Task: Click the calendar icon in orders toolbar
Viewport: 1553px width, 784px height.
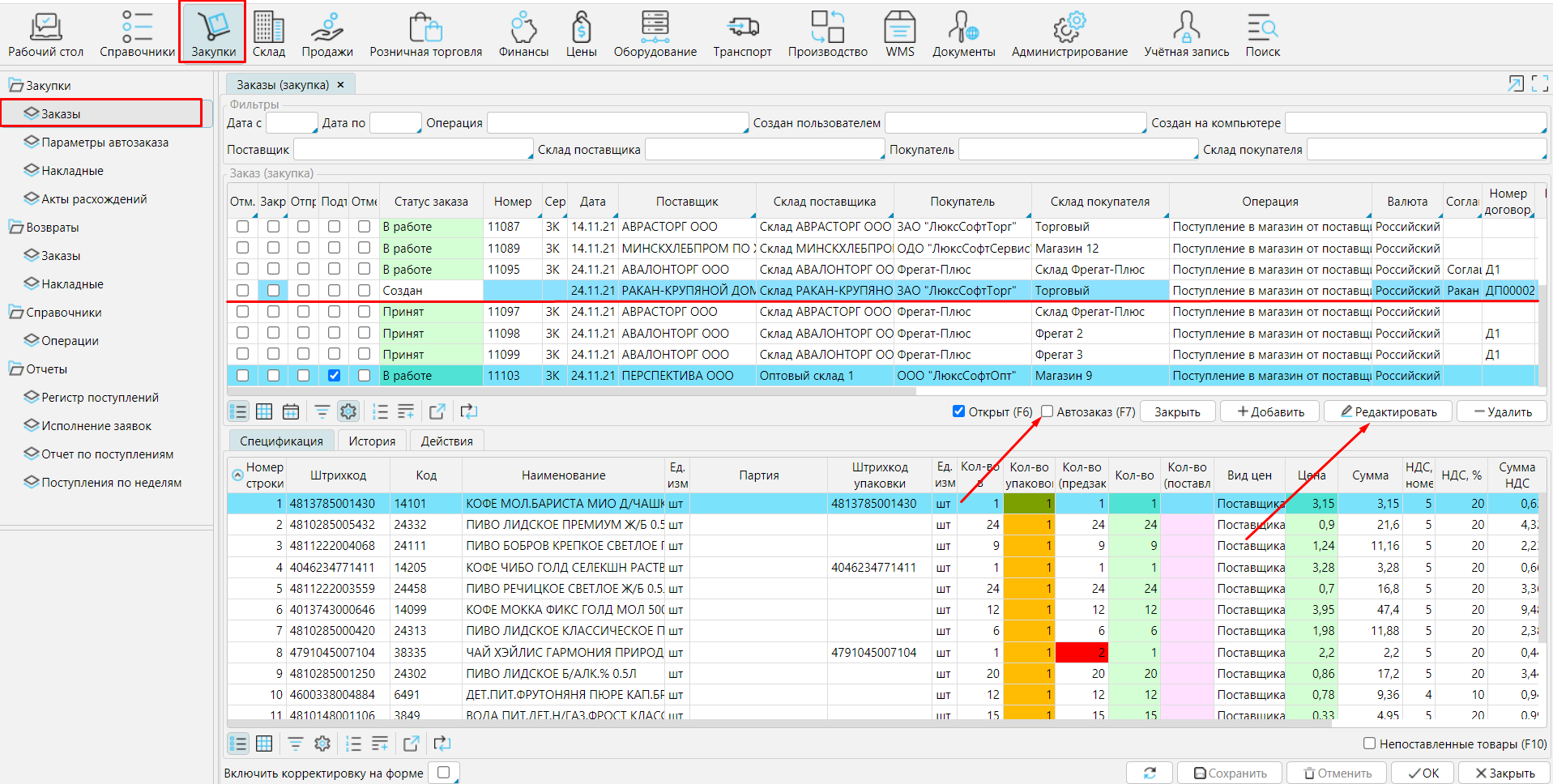Action: pos(291,411)
